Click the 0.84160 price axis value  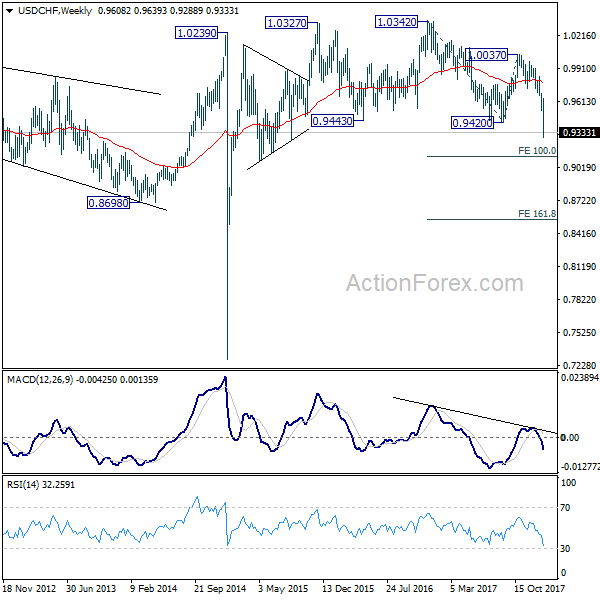coord(579,233)
